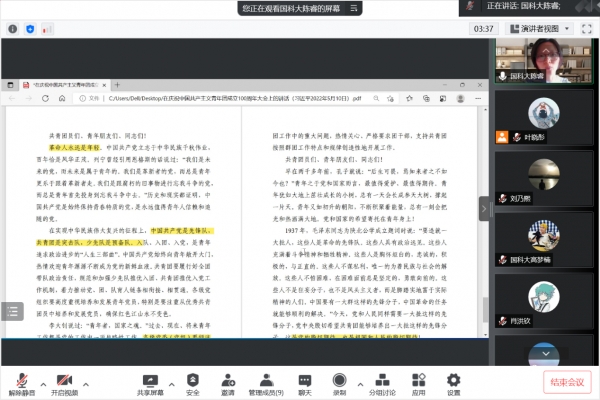
Task: Open breakout group discussion
Action: (382, 384)
